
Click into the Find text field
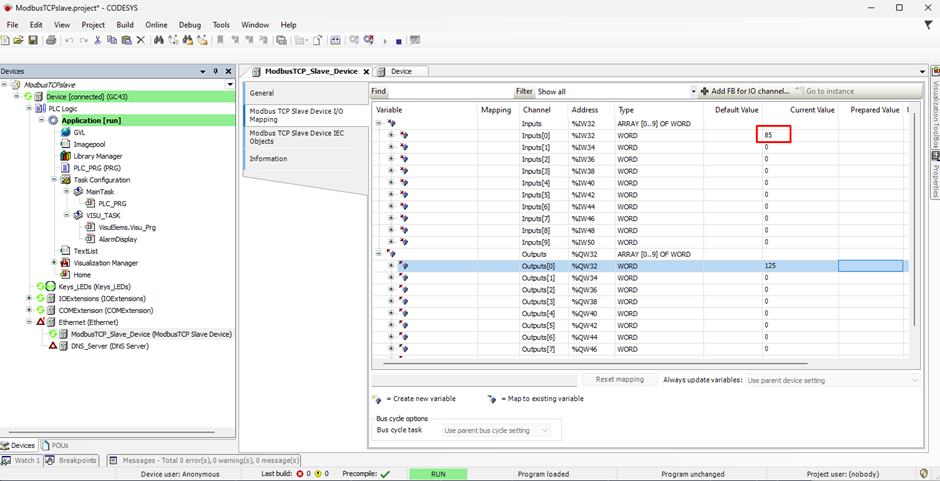point(450,92)
